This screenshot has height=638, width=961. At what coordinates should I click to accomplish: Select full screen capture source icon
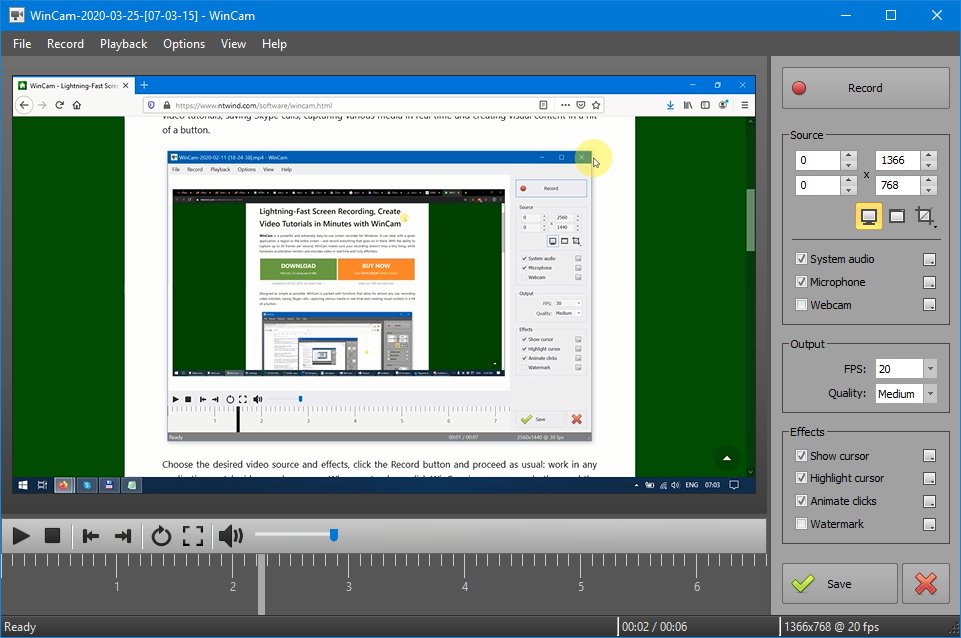coord(868,216)
